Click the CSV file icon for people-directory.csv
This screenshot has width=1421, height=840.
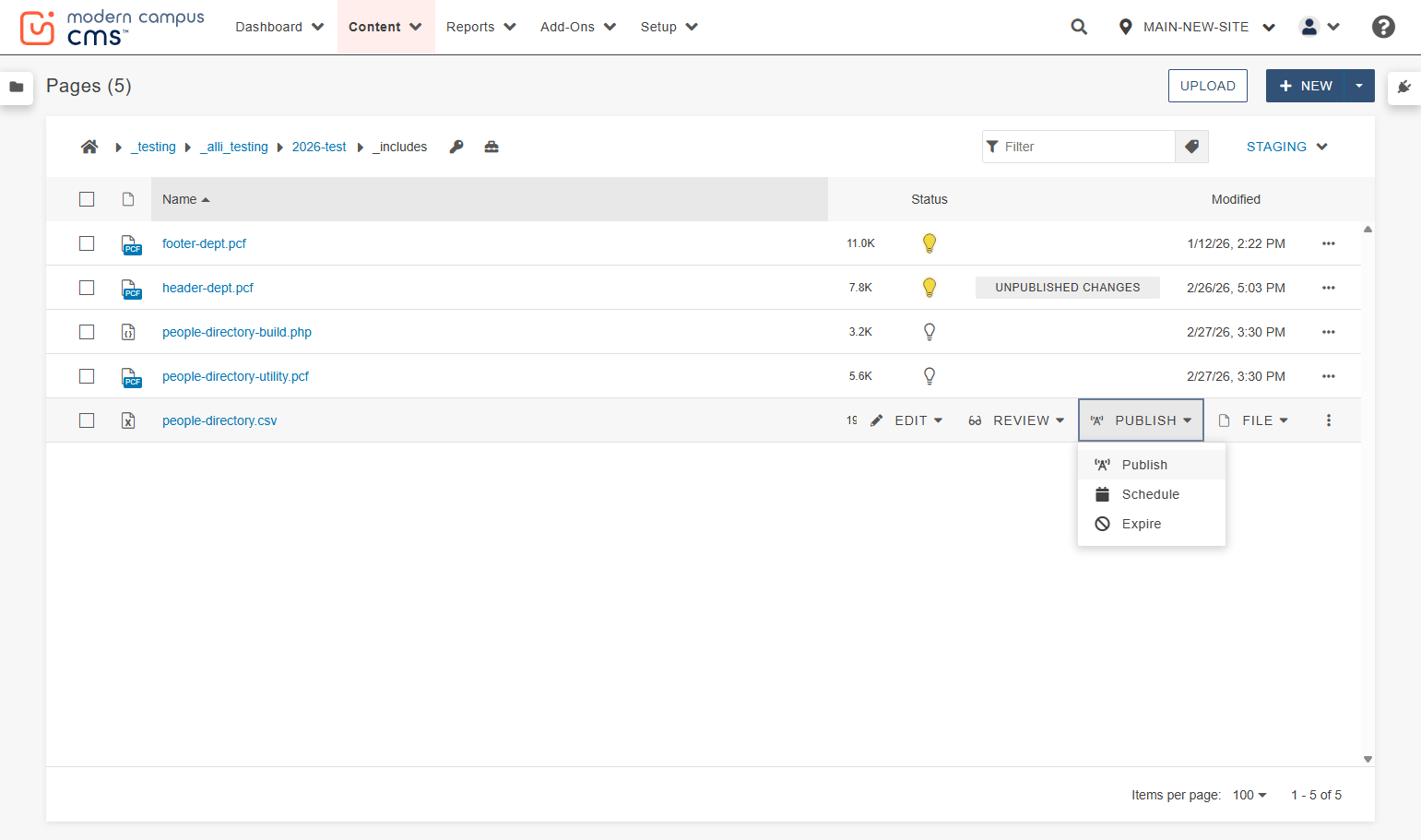point(128,420)
